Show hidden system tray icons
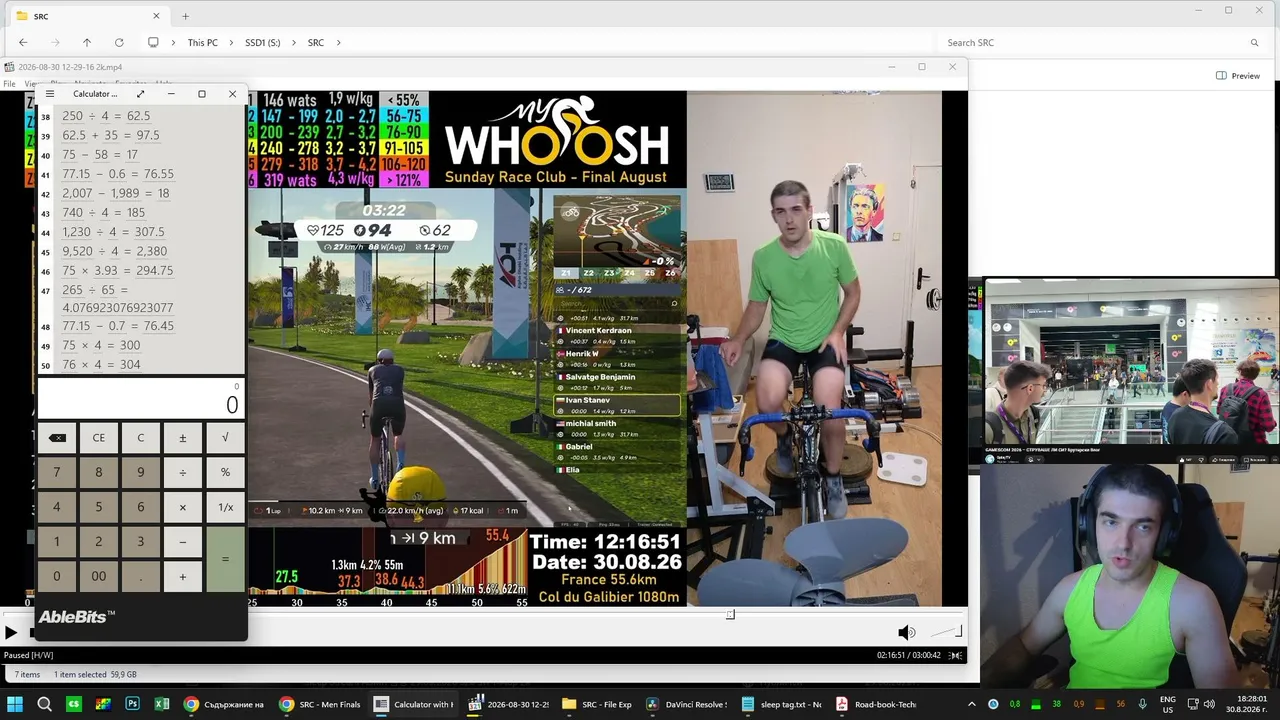Image resolution: width=1280 pixels, height=720 pixels. click(x=971, y=704)
